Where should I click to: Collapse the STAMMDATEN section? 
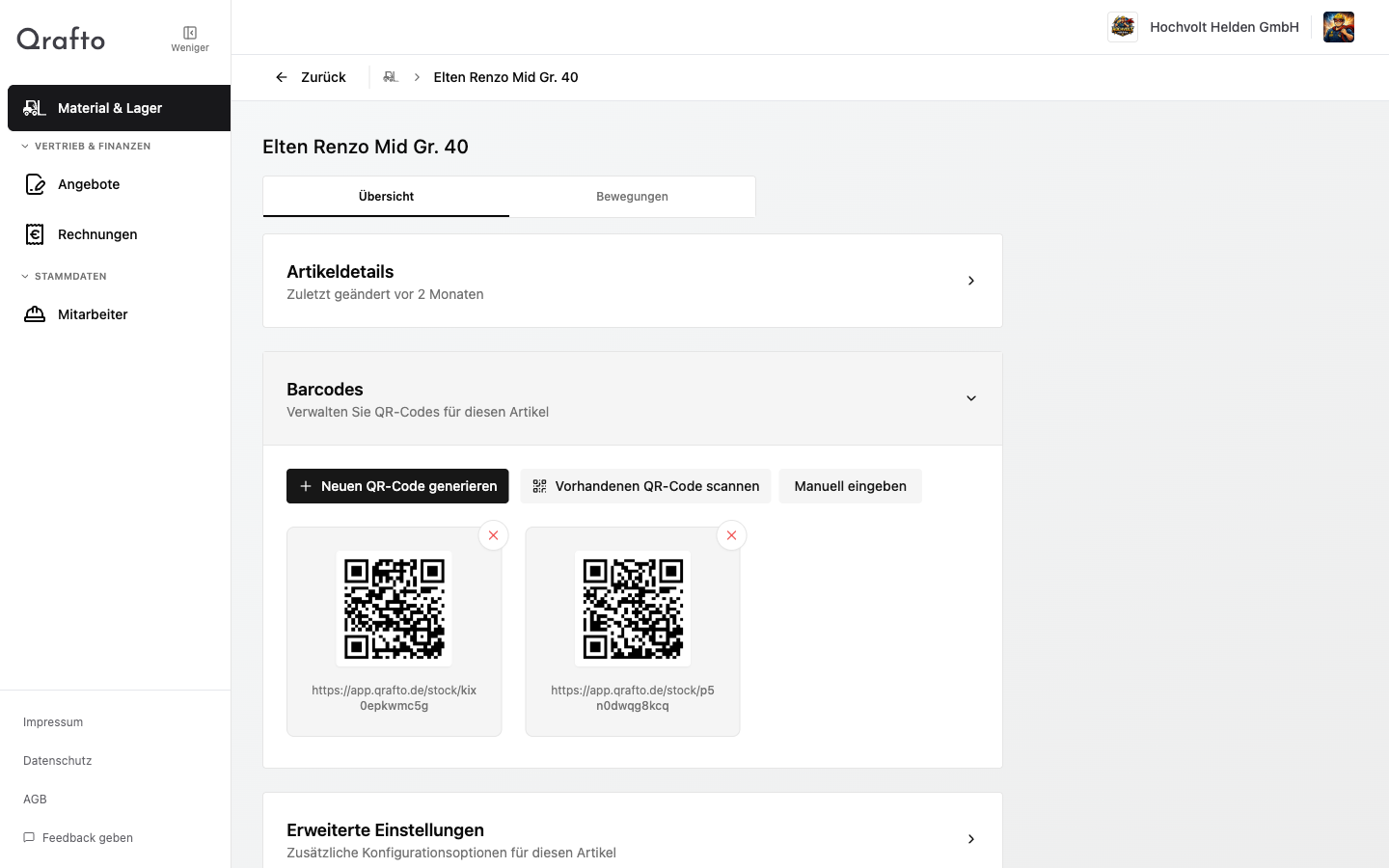[23, 276]
